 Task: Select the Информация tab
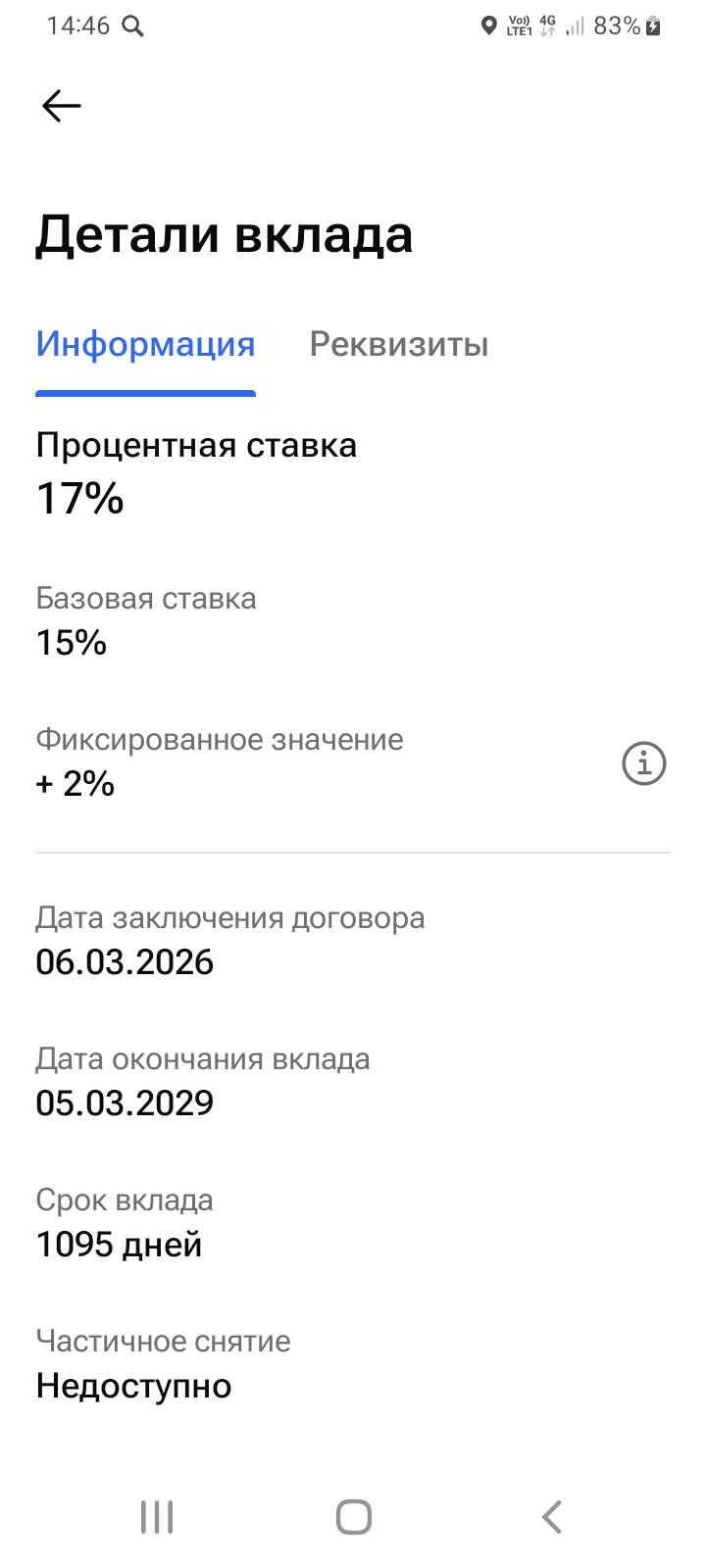(x=145, y=345)
